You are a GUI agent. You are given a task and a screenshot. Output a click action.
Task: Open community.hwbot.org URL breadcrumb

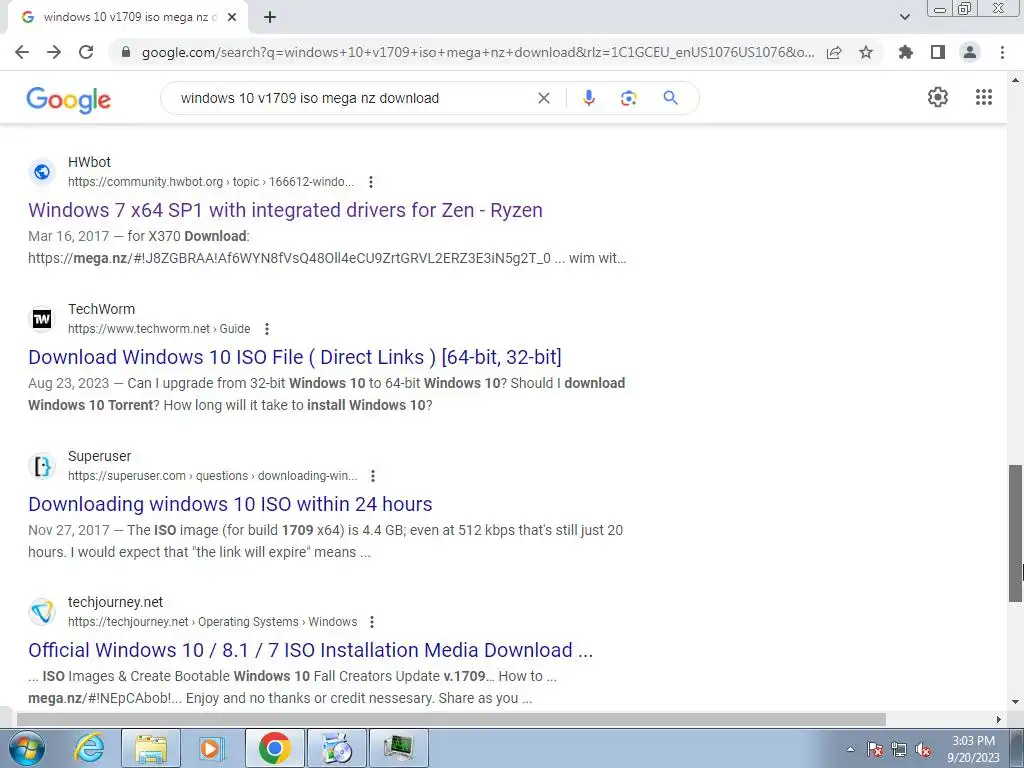[x=211, y=182]
